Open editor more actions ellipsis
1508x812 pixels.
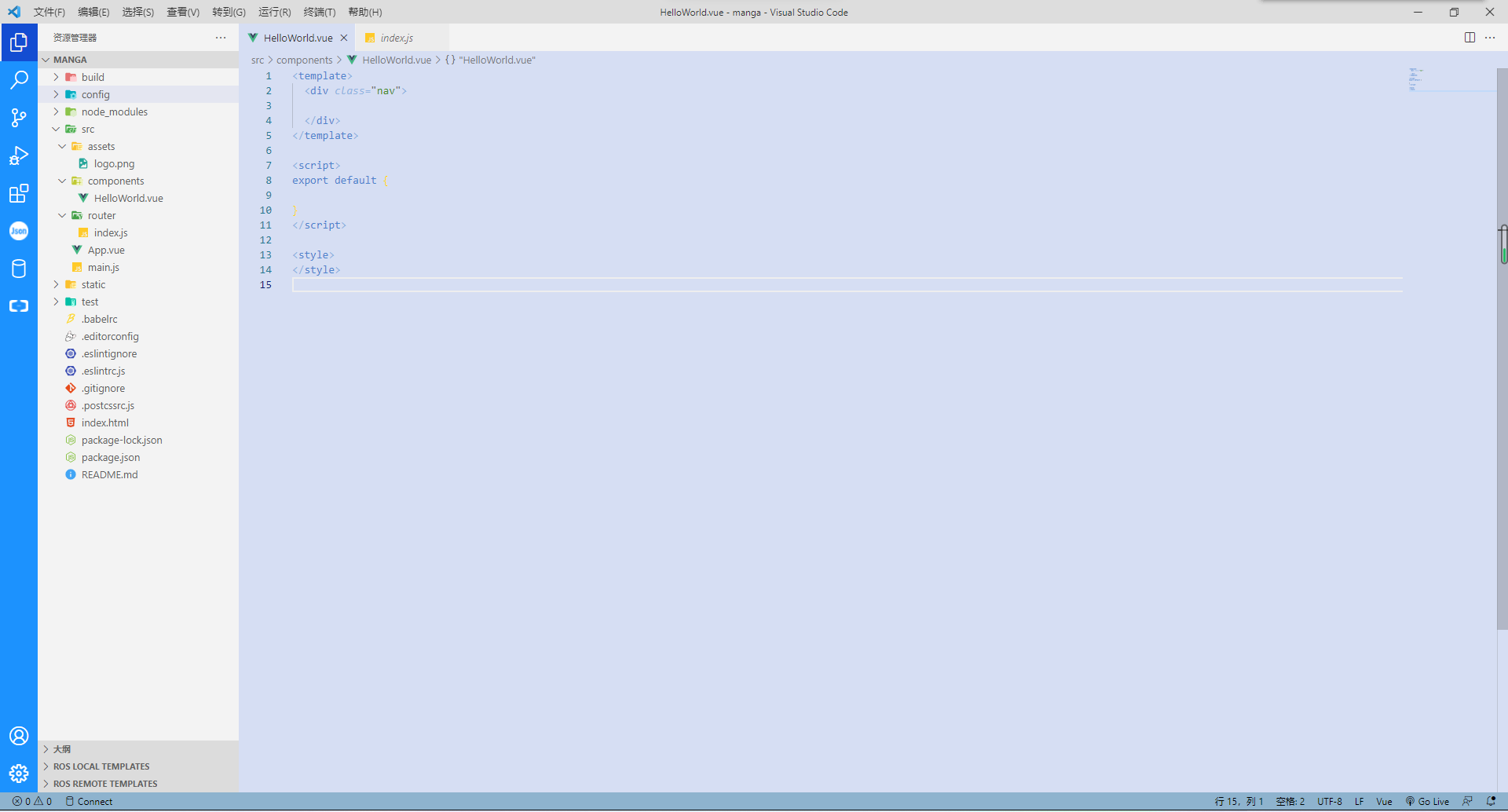1490,38
